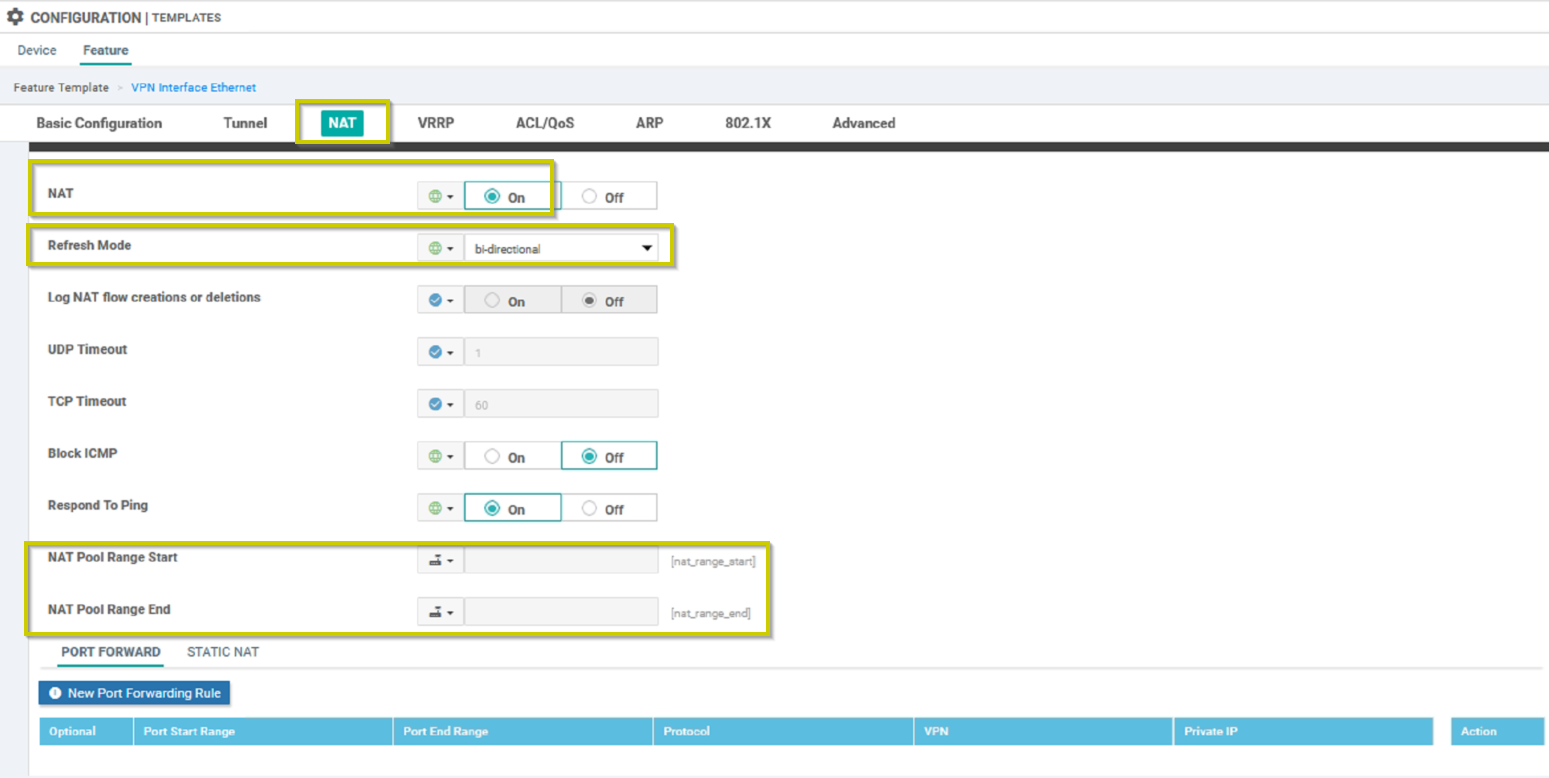Click the TEMPLATES heading text
The image size is (1549, 778).
pyautogui.click(x=187, y=18)
